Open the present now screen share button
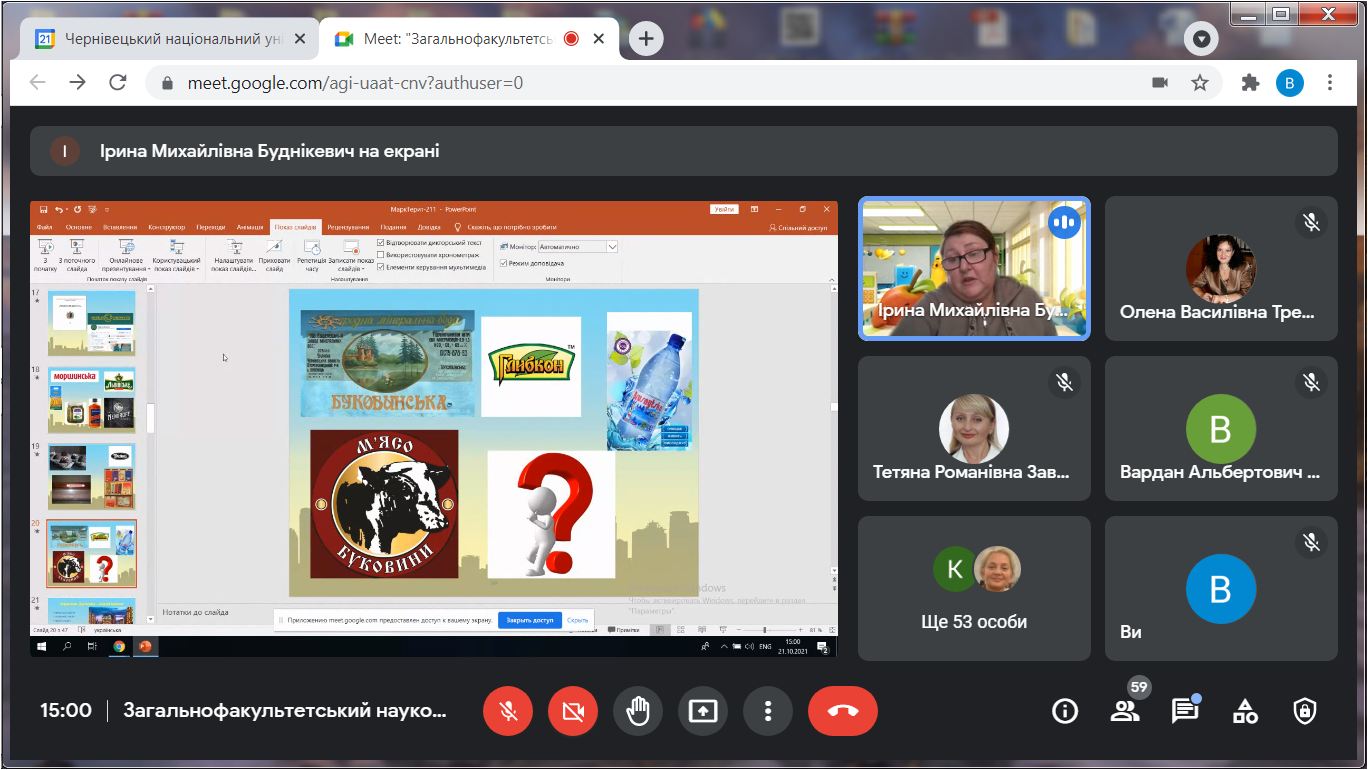Screen dimensions: 1368x770 pos(703,711)
